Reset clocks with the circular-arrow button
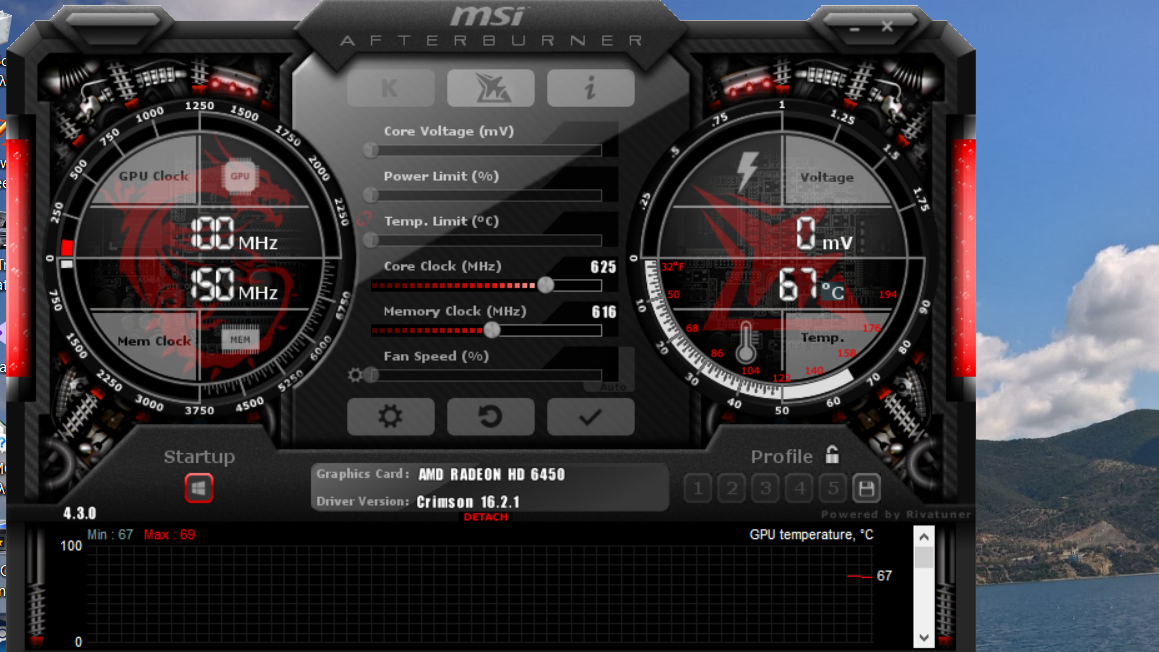Screen dimensions: 1159x652 pyautogui.click(x=491, y=417)
